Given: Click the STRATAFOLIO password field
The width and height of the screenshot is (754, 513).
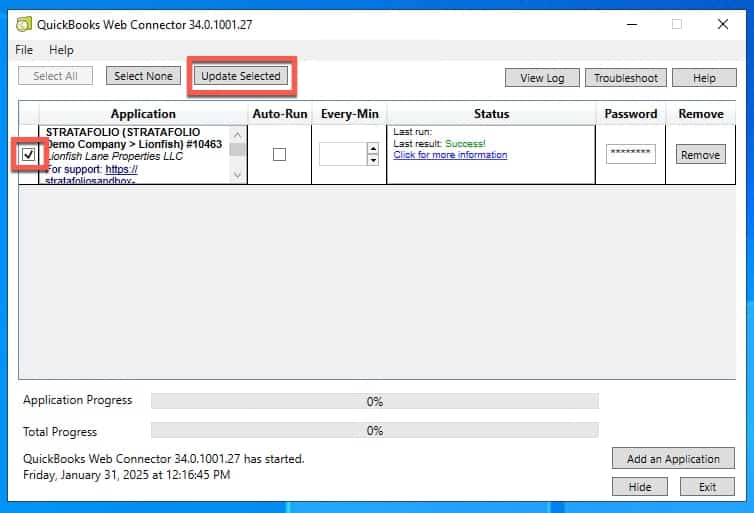Looking at the screenshot, I should (x=630, y=154).
